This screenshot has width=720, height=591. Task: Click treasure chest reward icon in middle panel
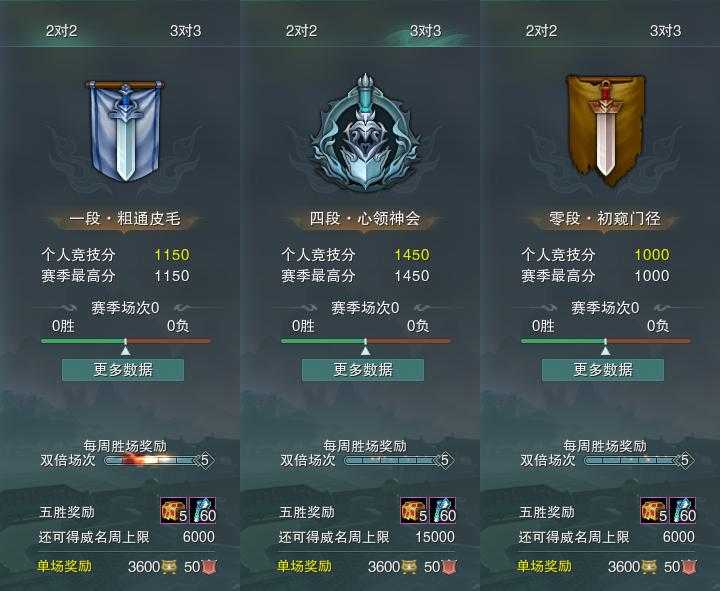pos(414,510)
